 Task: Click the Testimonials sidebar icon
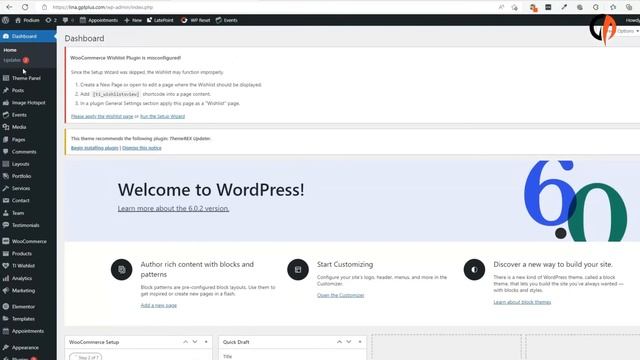(x=6, y=225)
